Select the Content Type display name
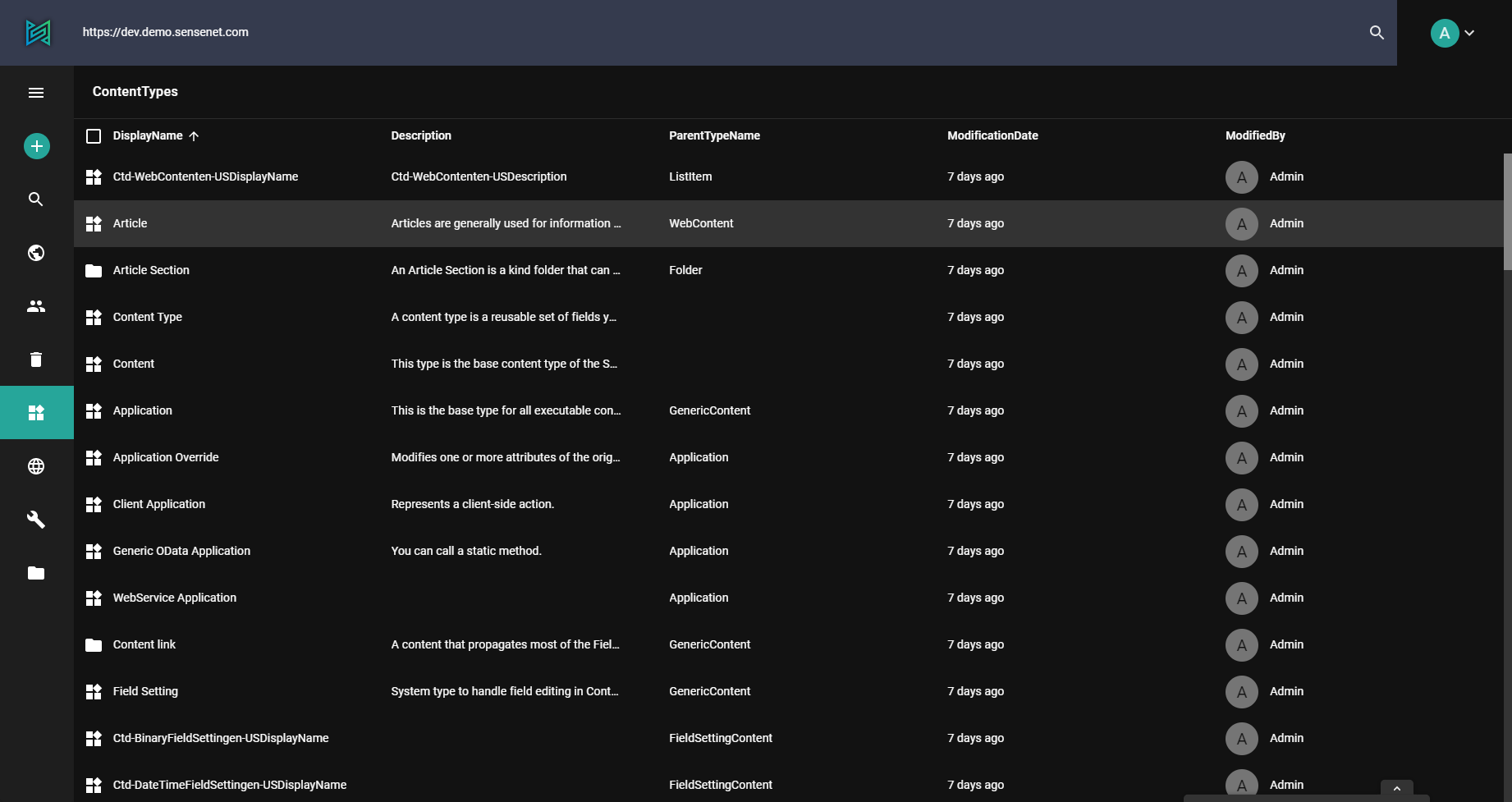Viewport: 1512px width, 802px height. pos(148,317)
